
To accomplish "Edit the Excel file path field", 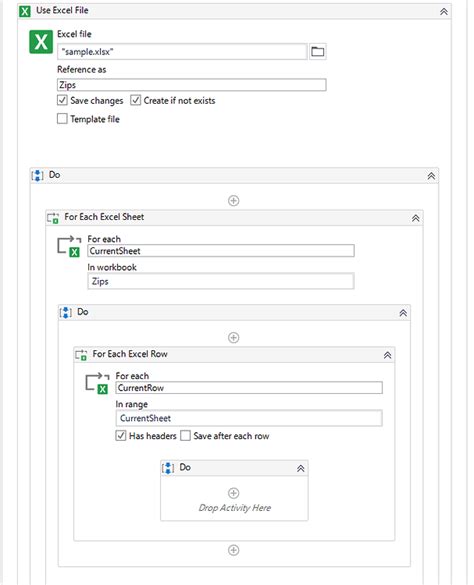I will tap(182, 51).
